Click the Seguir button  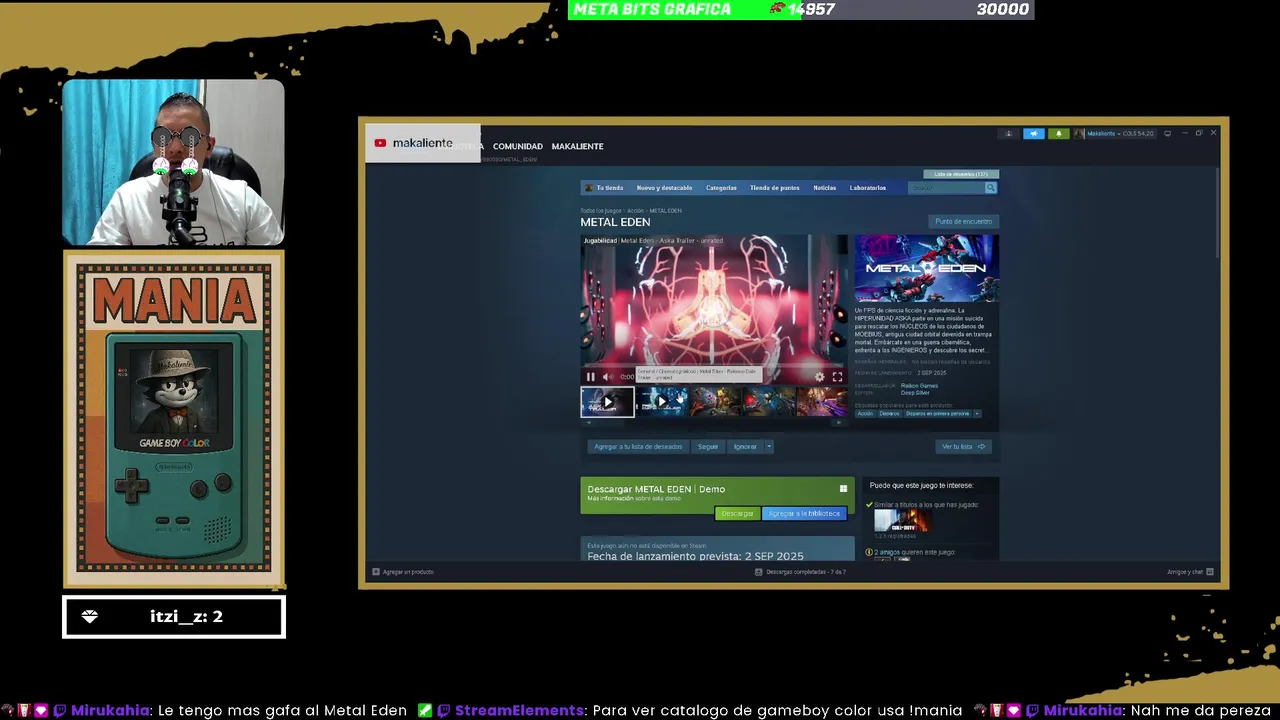tap(708, 447)
